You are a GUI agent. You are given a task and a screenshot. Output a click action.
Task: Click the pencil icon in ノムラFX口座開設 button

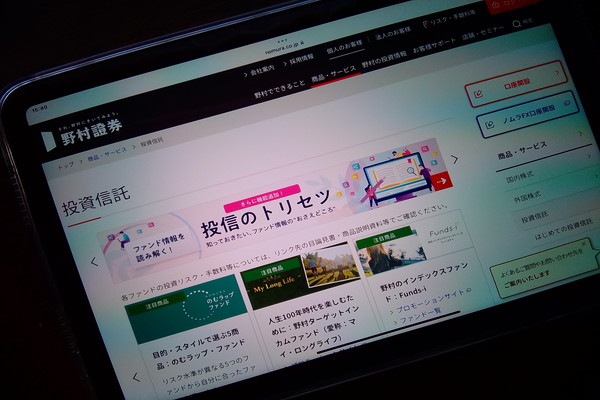click(490, 124)
